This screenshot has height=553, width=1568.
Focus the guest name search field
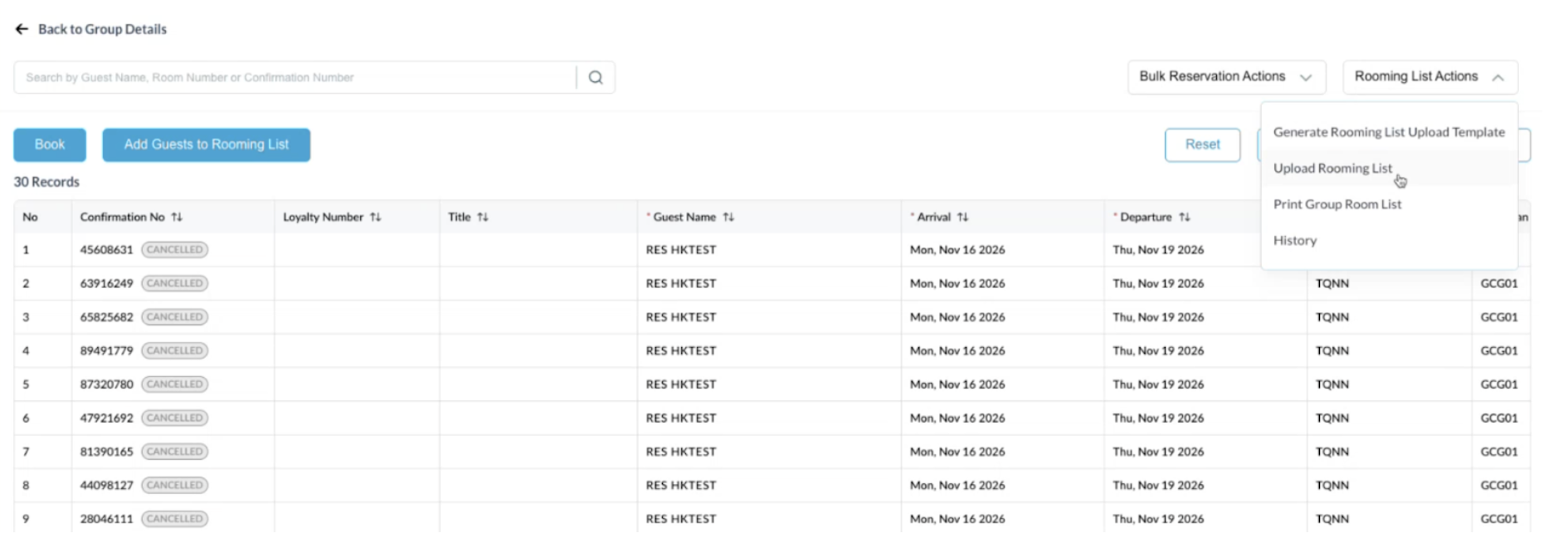[295, 77]
